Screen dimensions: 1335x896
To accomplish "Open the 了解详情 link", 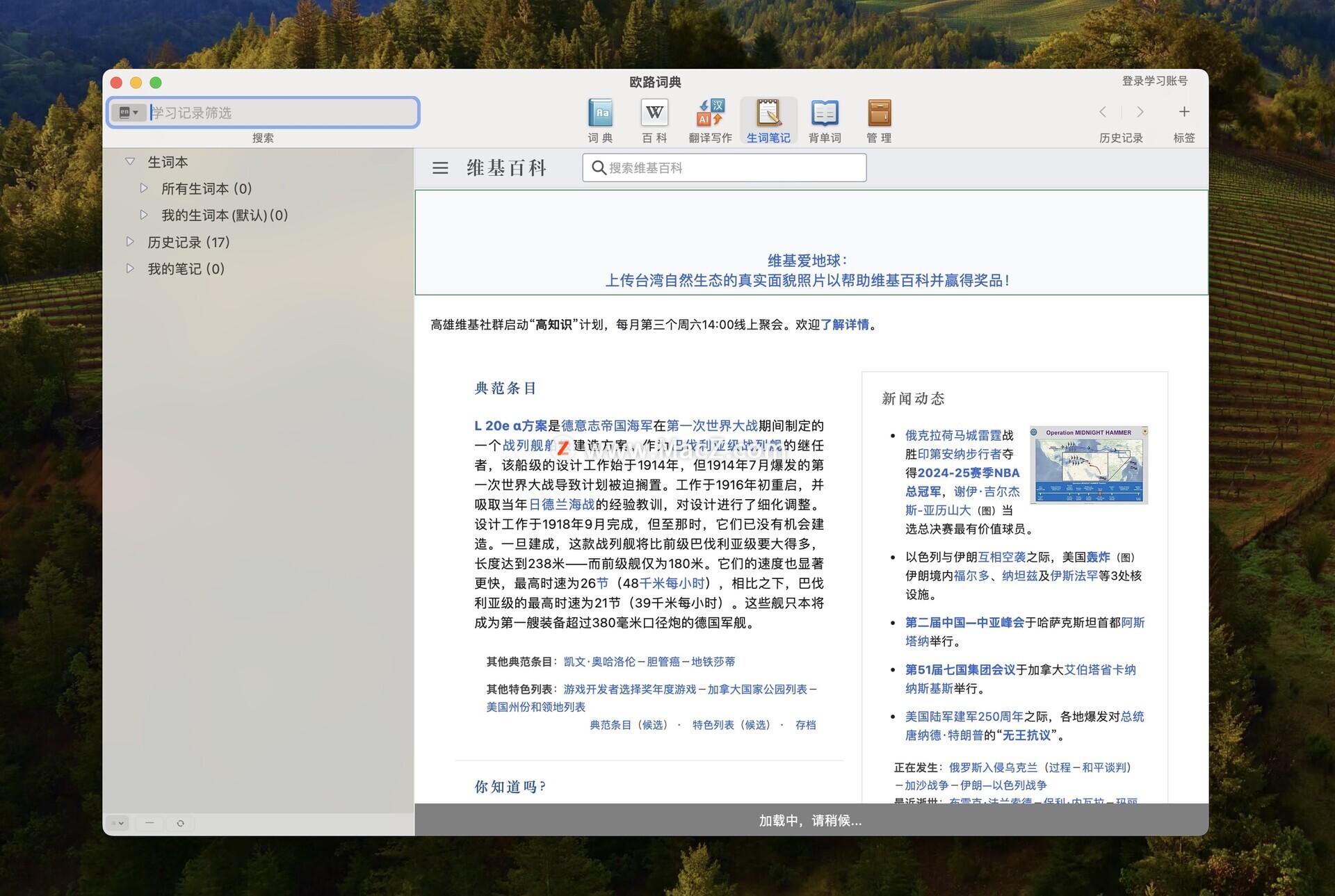I will point(845,325).
